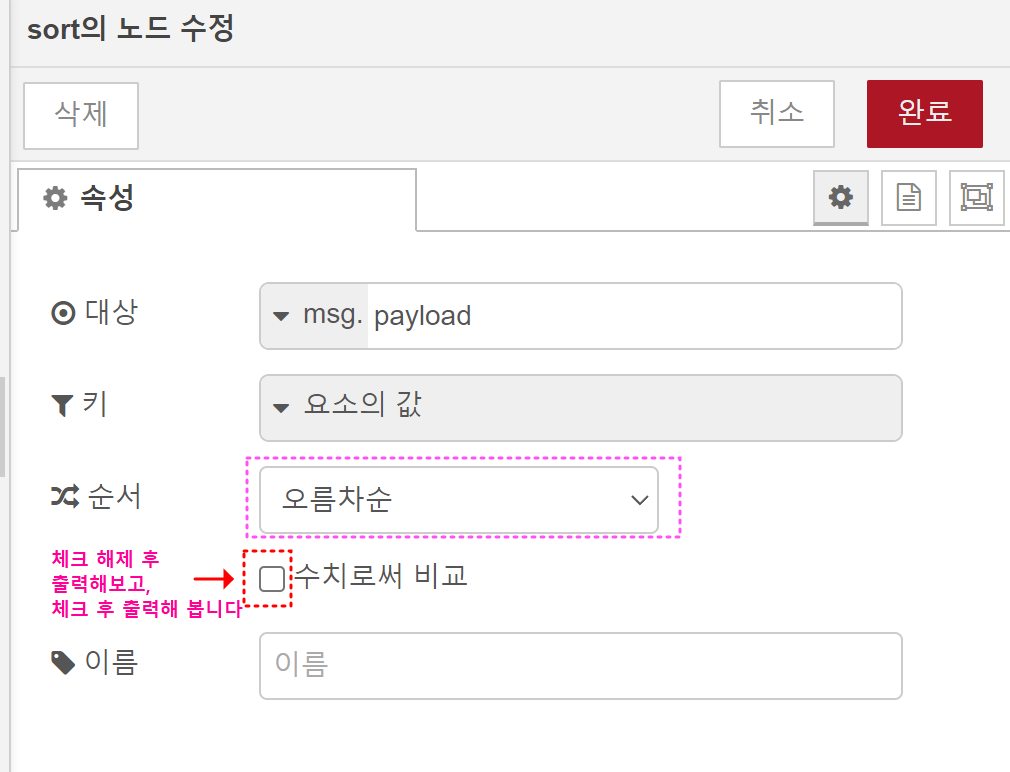Open the node properties gear icon

click(841, 198)
